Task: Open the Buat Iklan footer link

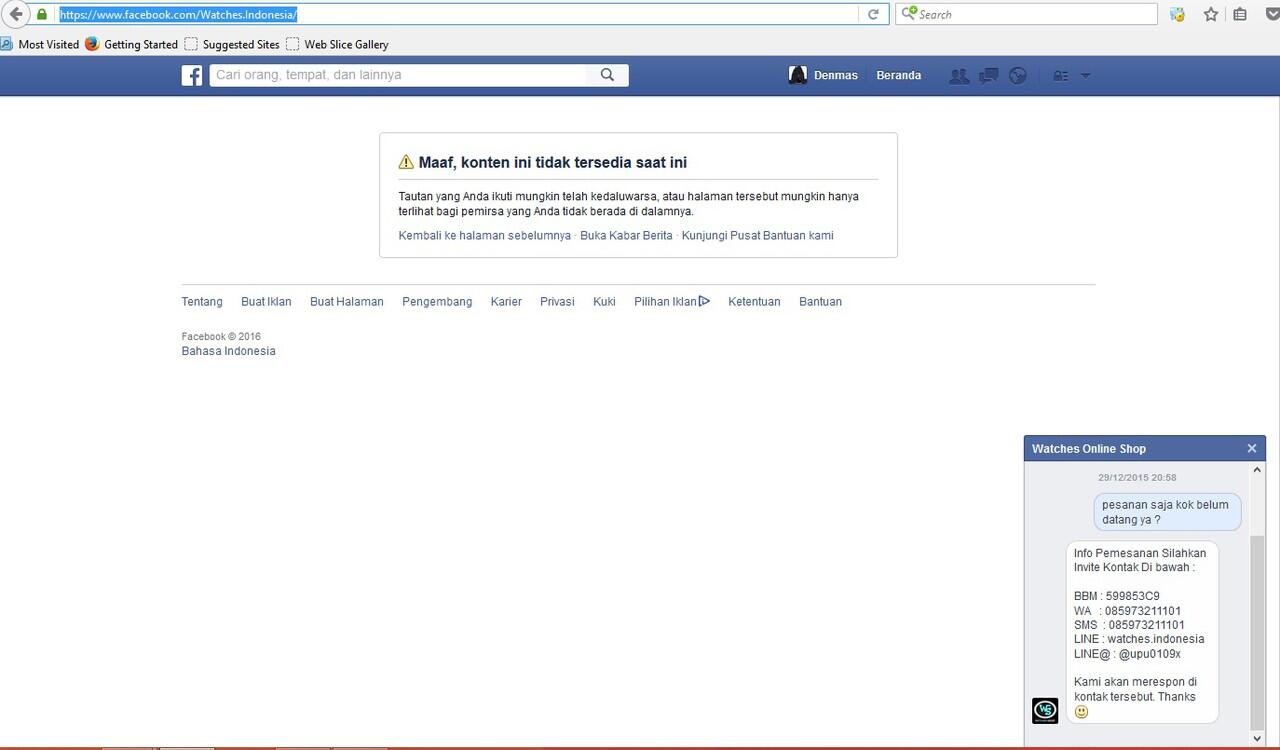Action: (266, 301)
